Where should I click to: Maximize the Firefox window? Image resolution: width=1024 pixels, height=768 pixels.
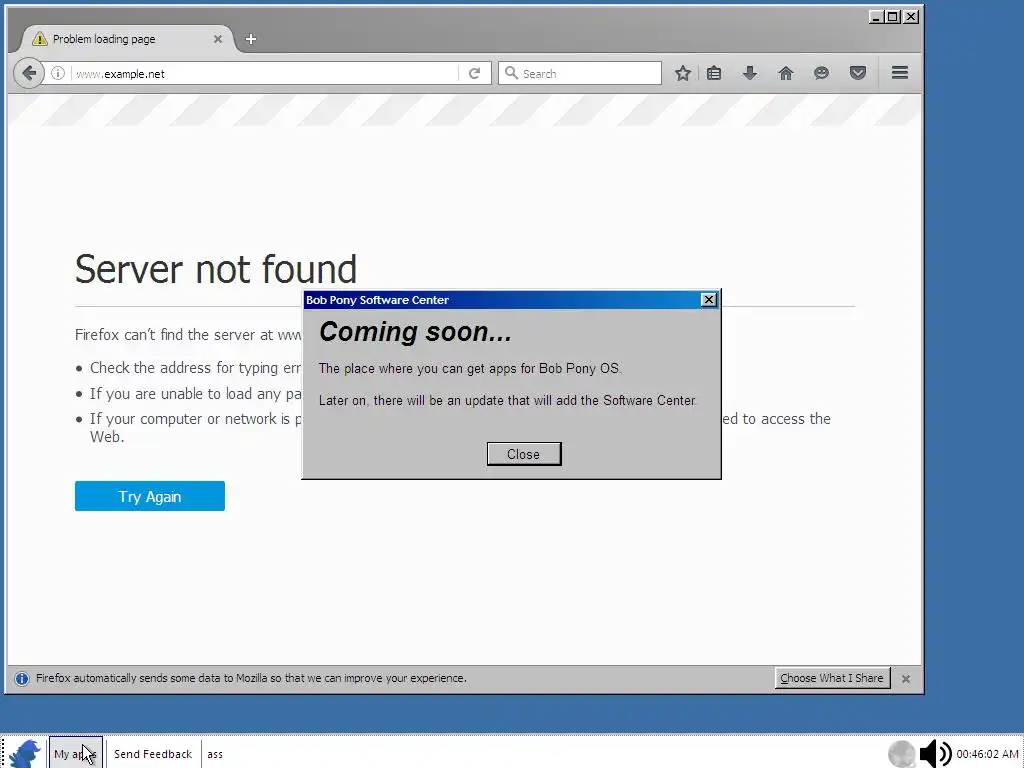(893, 17)
